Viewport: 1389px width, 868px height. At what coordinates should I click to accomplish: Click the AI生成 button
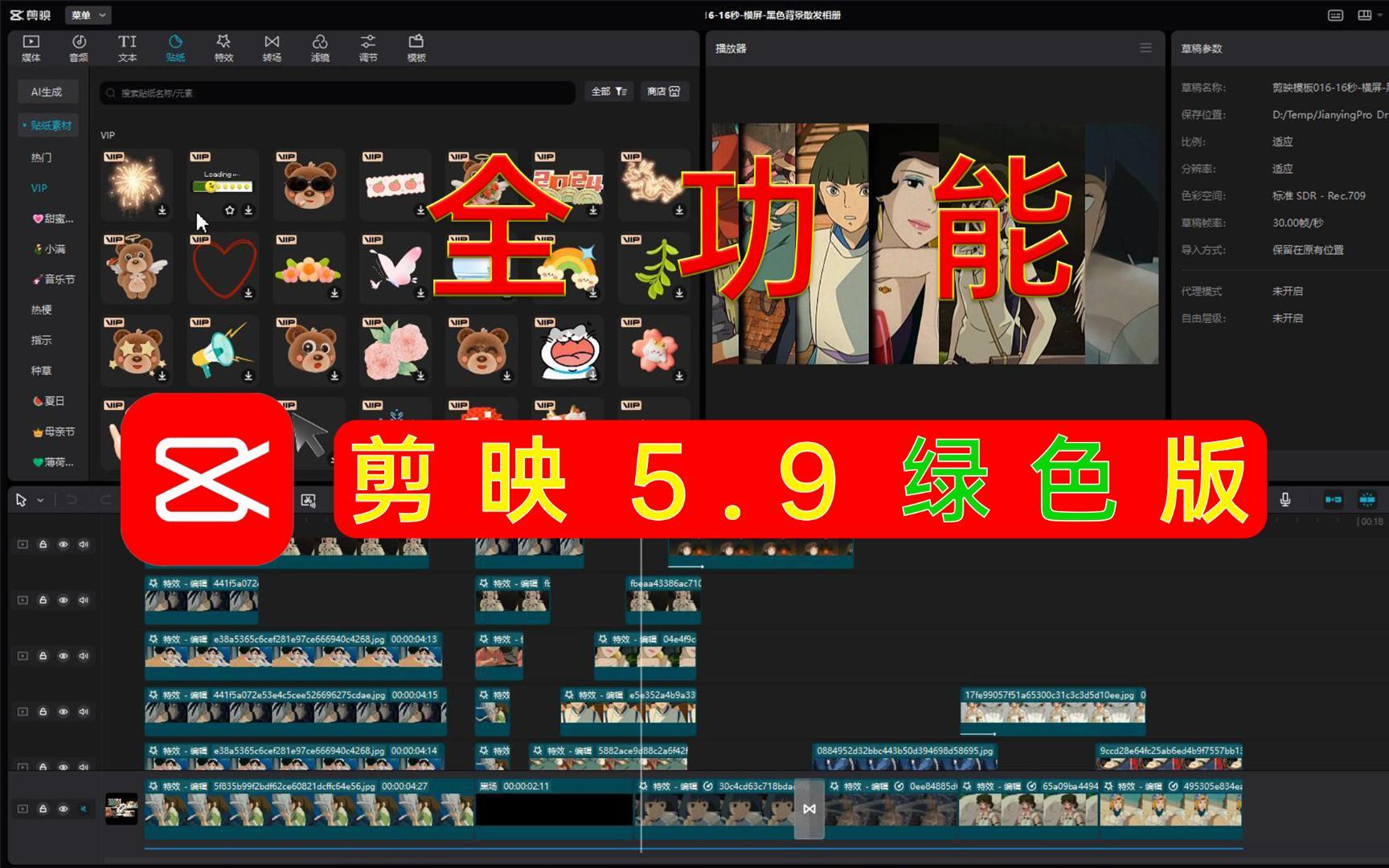tap(47, 92)
